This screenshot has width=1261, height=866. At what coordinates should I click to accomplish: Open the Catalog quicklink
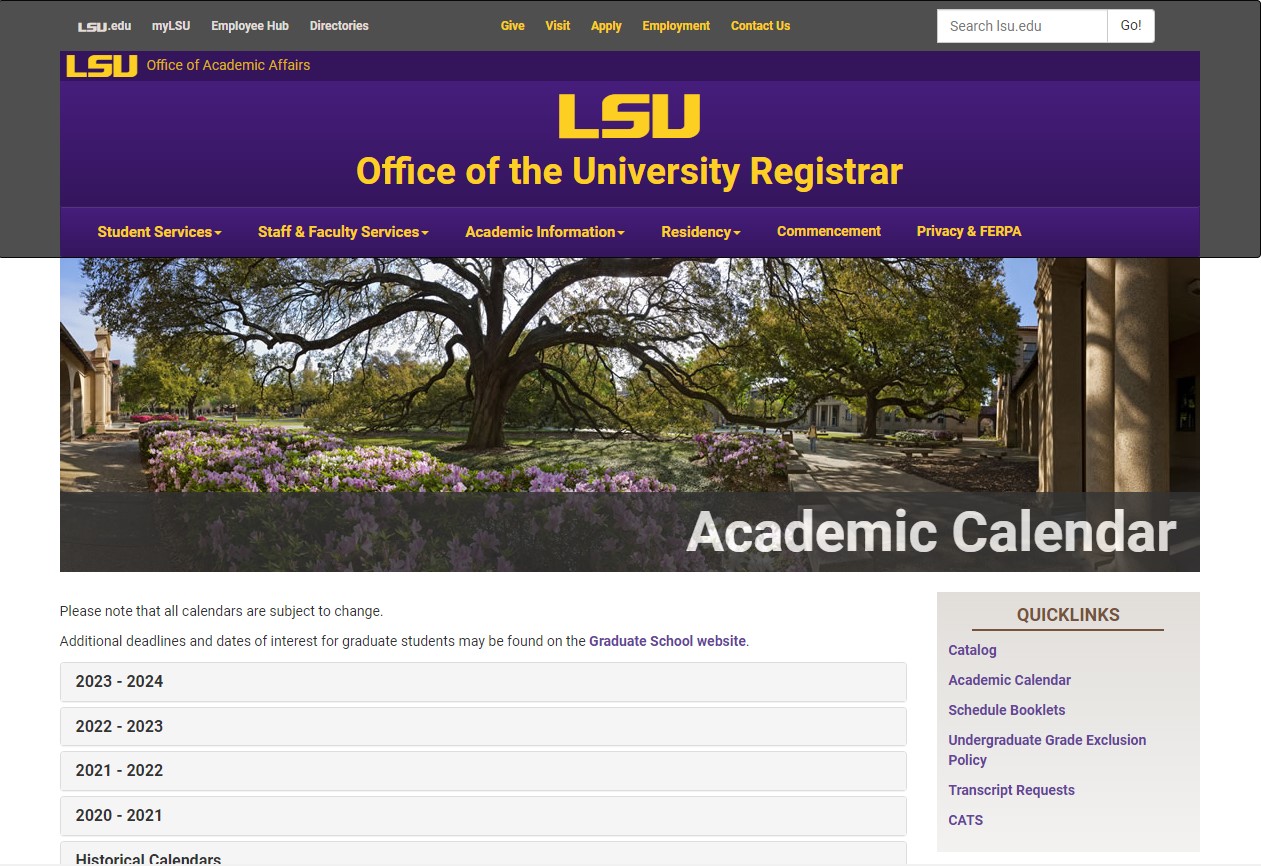972,650
